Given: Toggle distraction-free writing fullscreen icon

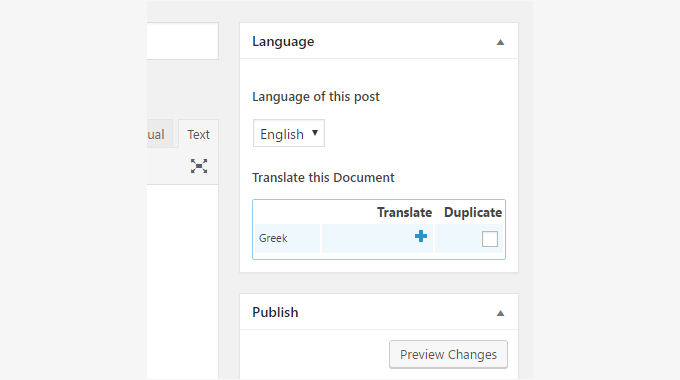Looking at the screenshot, I should coord(199,166).
